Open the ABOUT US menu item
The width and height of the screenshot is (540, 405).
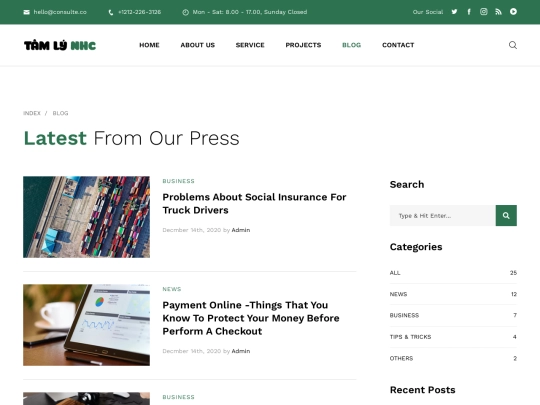point(198,45)
